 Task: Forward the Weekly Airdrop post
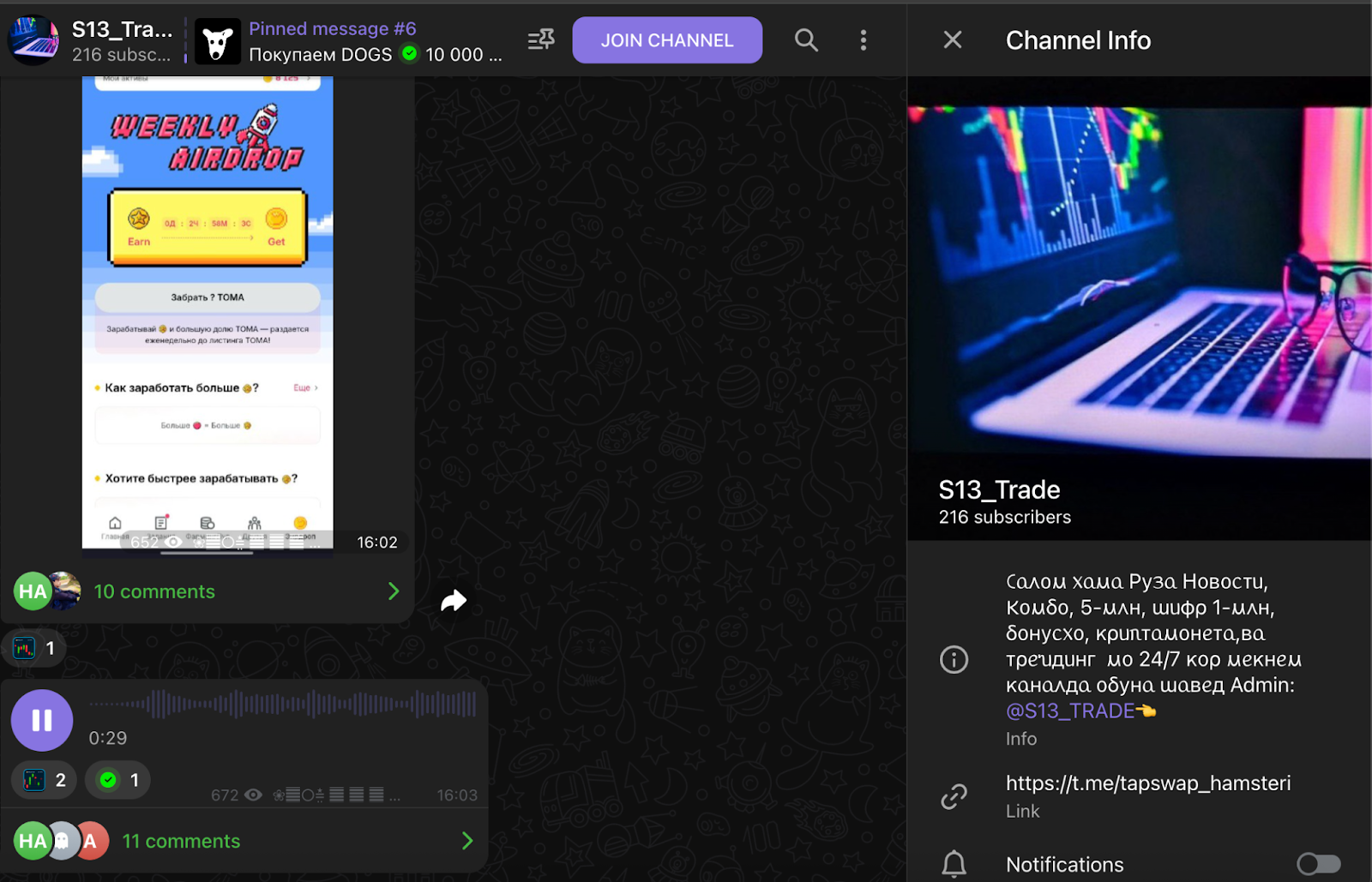pyautogui.click(x=454, y=601)
